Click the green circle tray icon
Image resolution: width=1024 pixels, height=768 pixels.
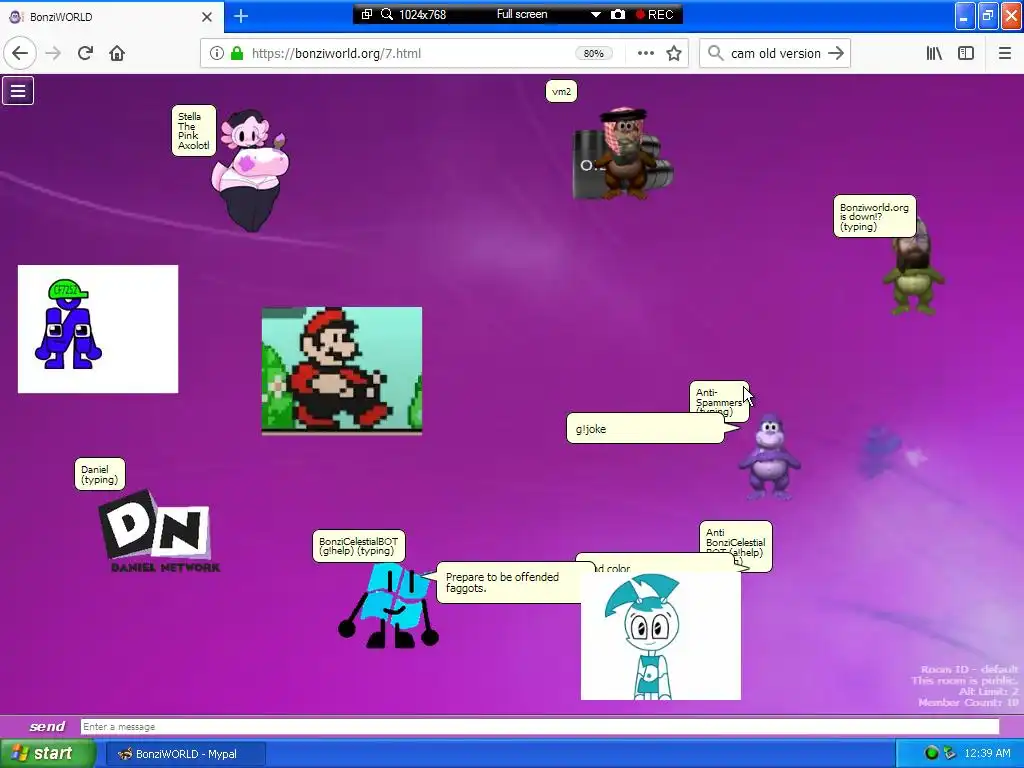(x=931, y=753)
